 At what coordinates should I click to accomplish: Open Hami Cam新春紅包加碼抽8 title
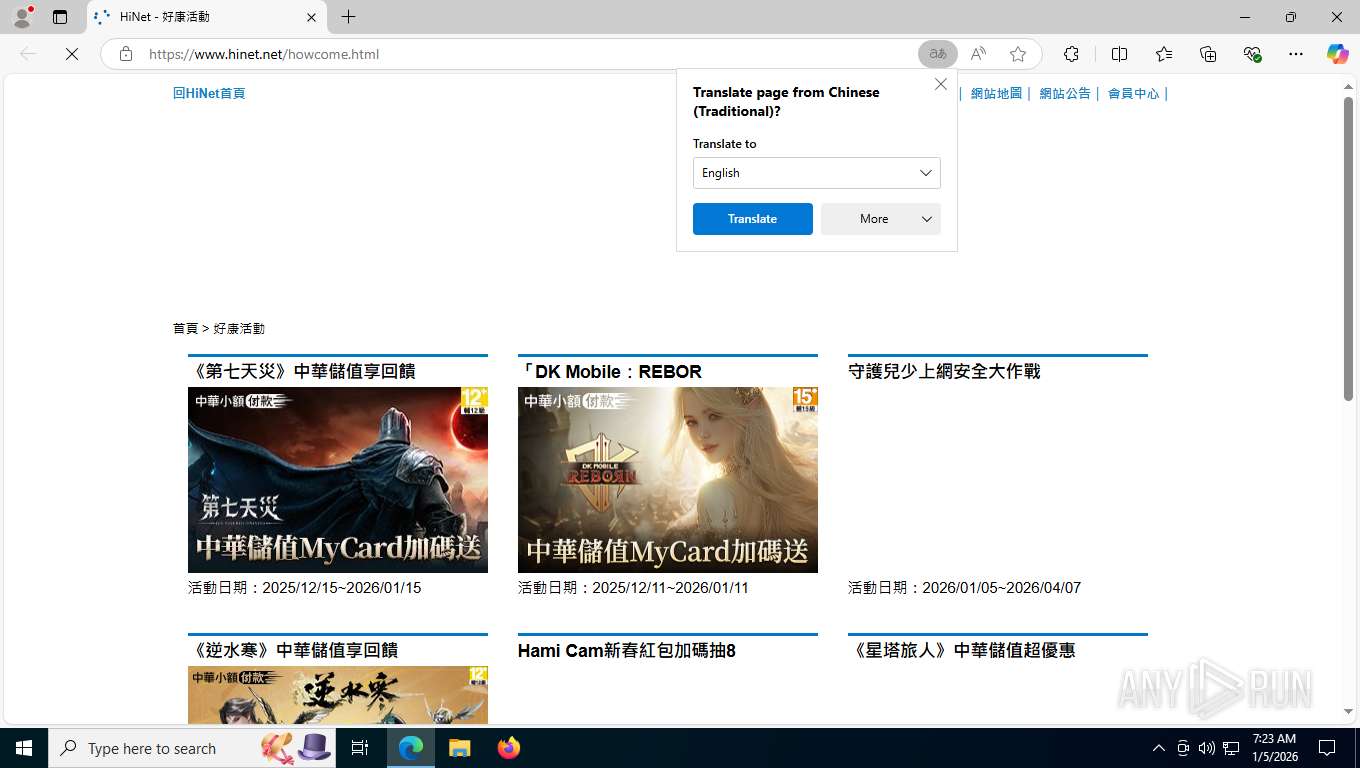(627, 650)
